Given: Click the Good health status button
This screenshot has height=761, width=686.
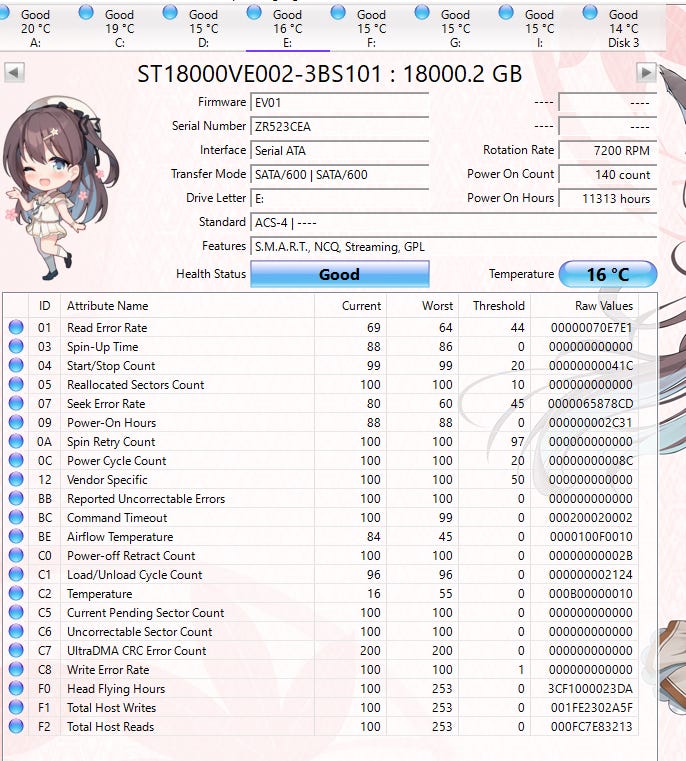Looking at the screenshot, I should click(x=340, y=274).
